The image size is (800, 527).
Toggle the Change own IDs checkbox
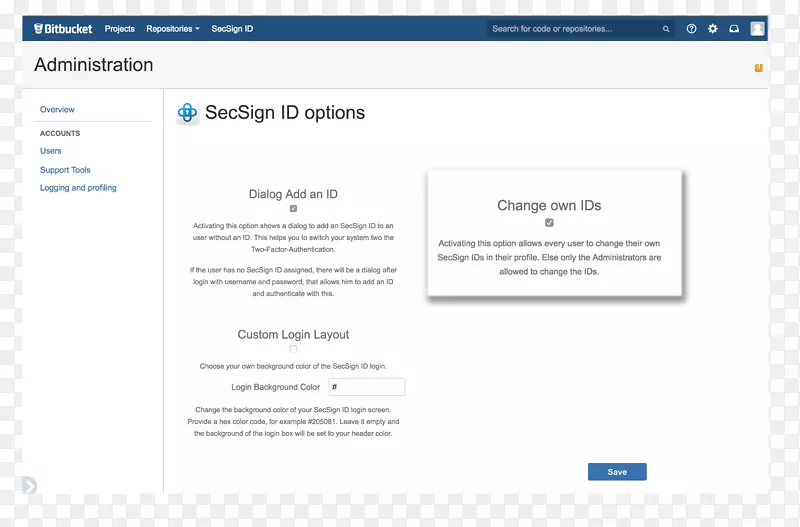click(549, 222)
